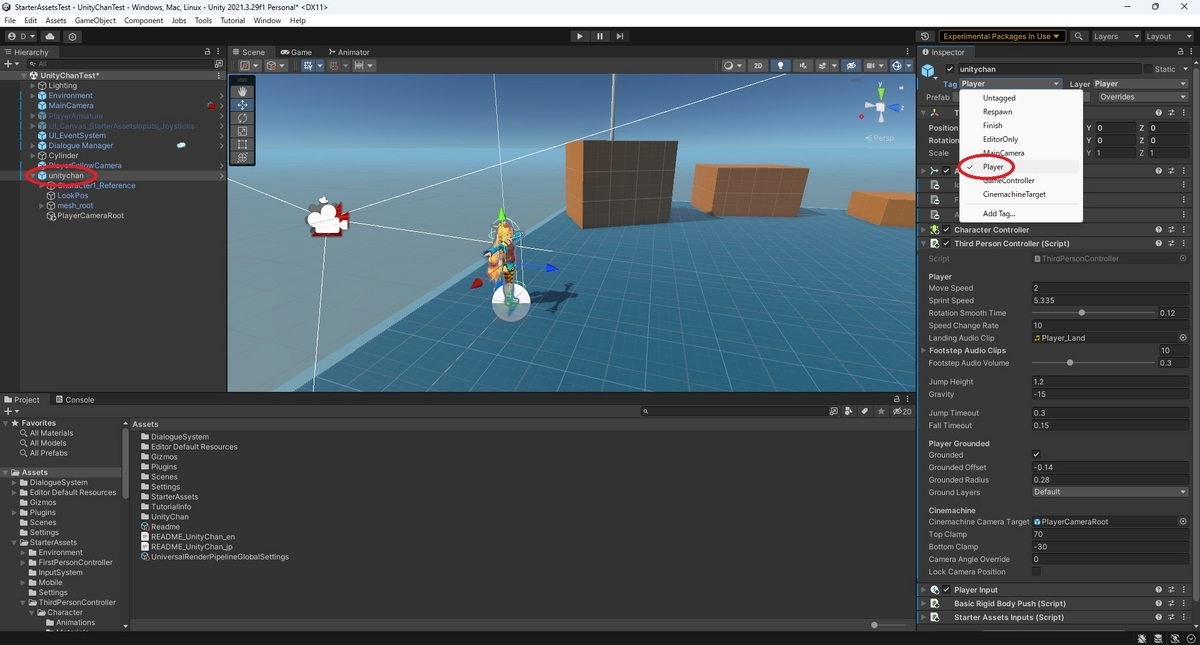Toggle Character Controller enabled checkbox
Screen dimensions: 1200x645
(x=946, y=230)
